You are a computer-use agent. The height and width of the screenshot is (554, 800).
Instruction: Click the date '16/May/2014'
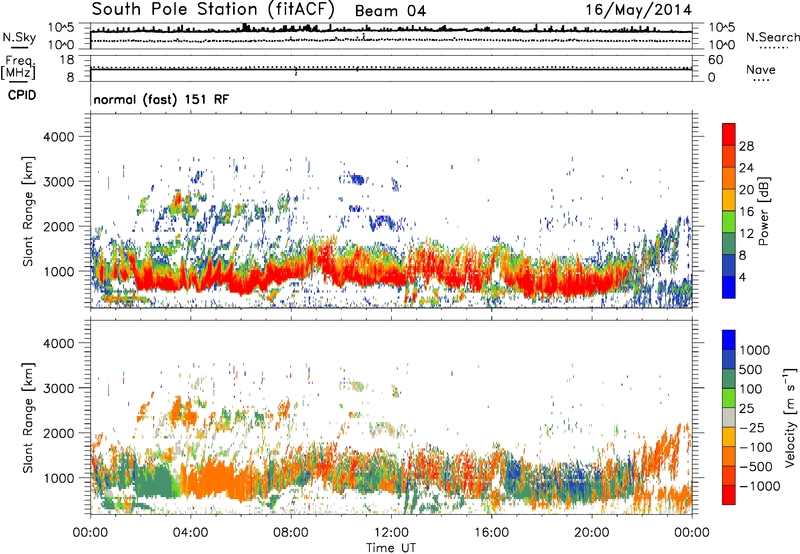[638, 10]
